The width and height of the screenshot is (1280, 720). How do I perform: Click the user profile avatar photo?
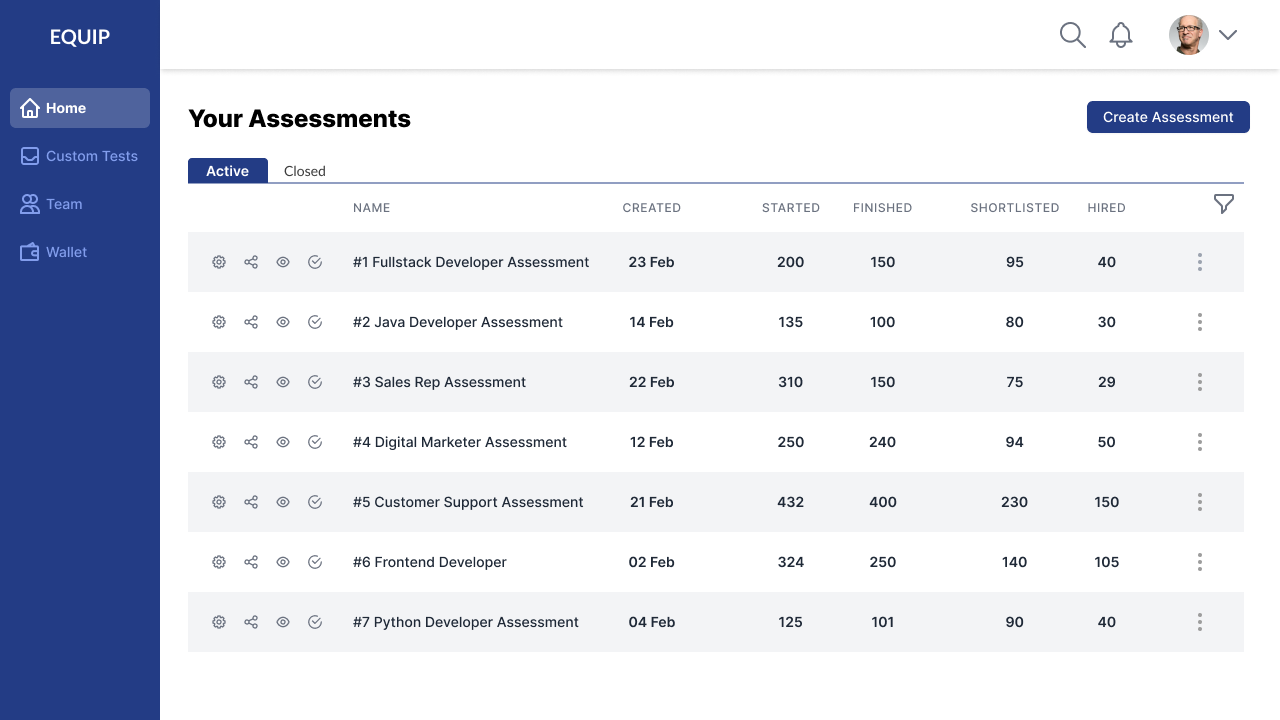coord(1188,35)
